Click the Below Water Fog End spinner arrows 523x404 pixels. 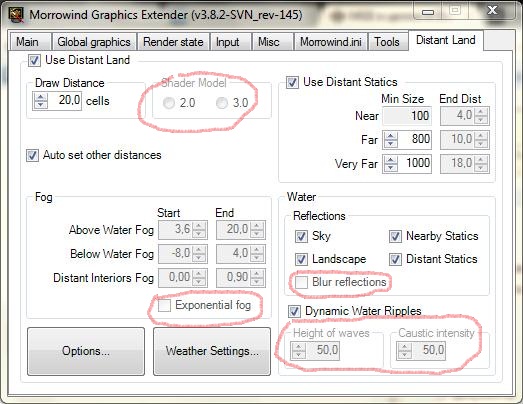point(257,254)
